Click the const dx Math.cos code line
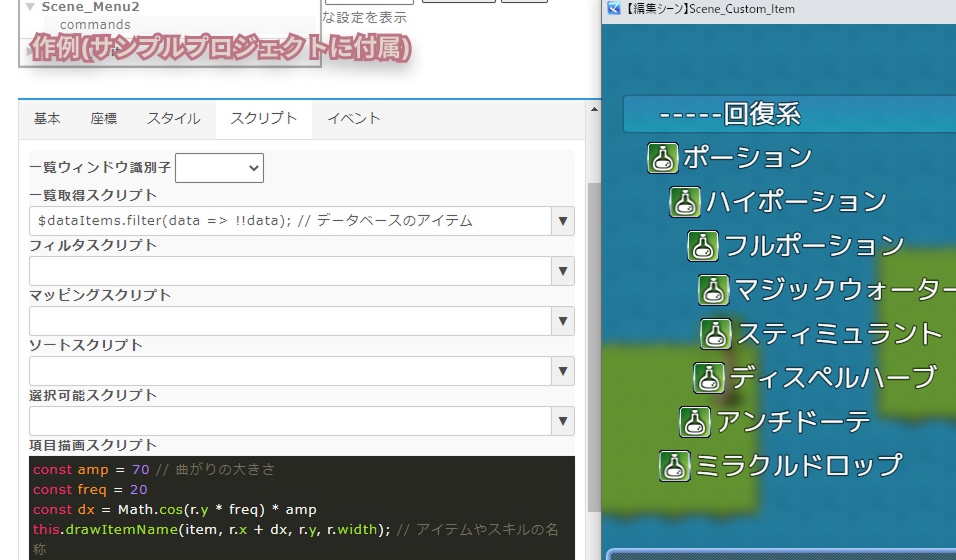Viewport: 956px width, 560px height. (174, 509)
